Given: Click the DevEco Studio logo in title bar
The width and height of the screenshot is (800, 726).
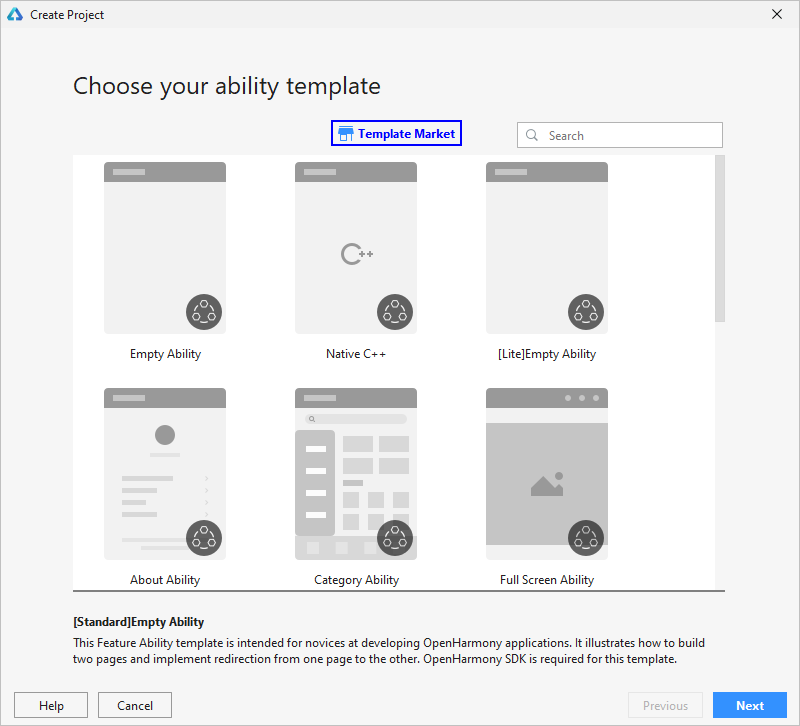Looking at the screenshot, I should click(15, 14).
